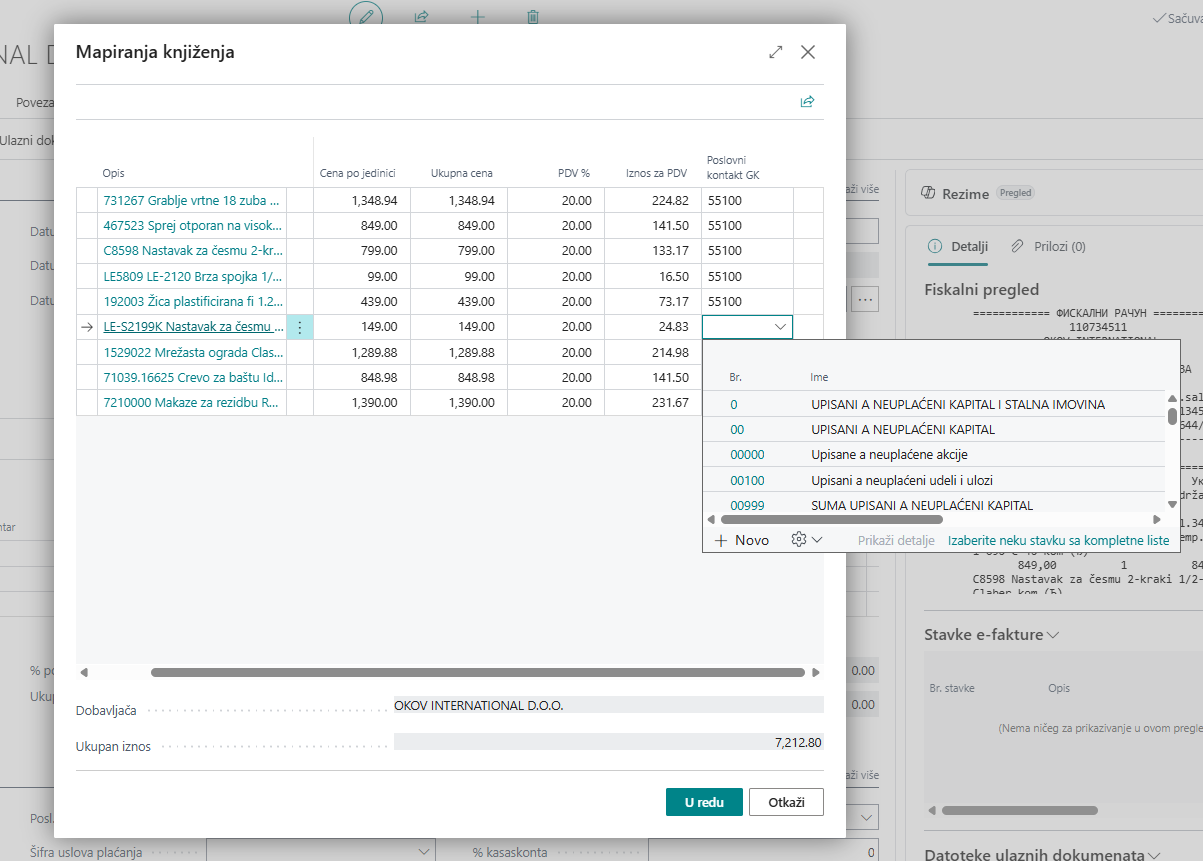Click Novo to add new account
1203x861 pixels.
(742, 540)
